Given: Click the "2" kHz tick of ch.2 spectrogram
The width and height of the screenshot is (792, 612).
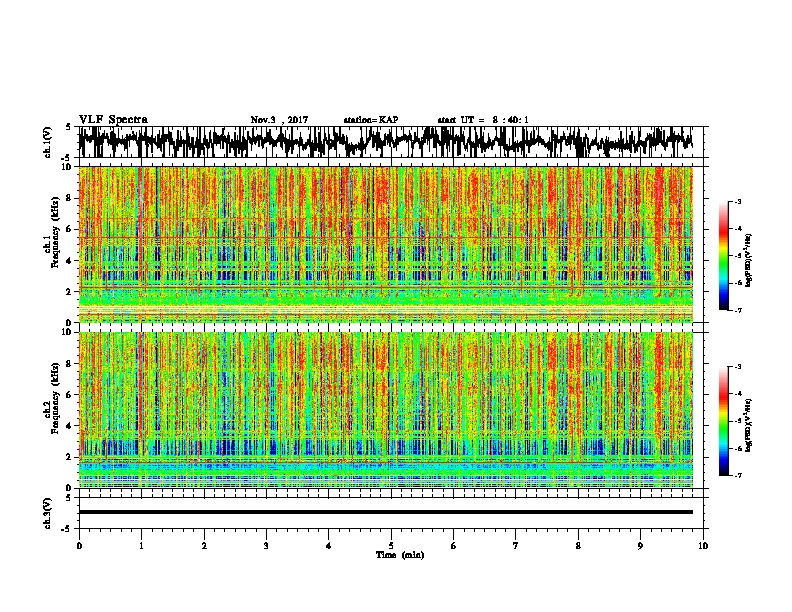Looking at the screenshot, I should [x=70, y=457].
